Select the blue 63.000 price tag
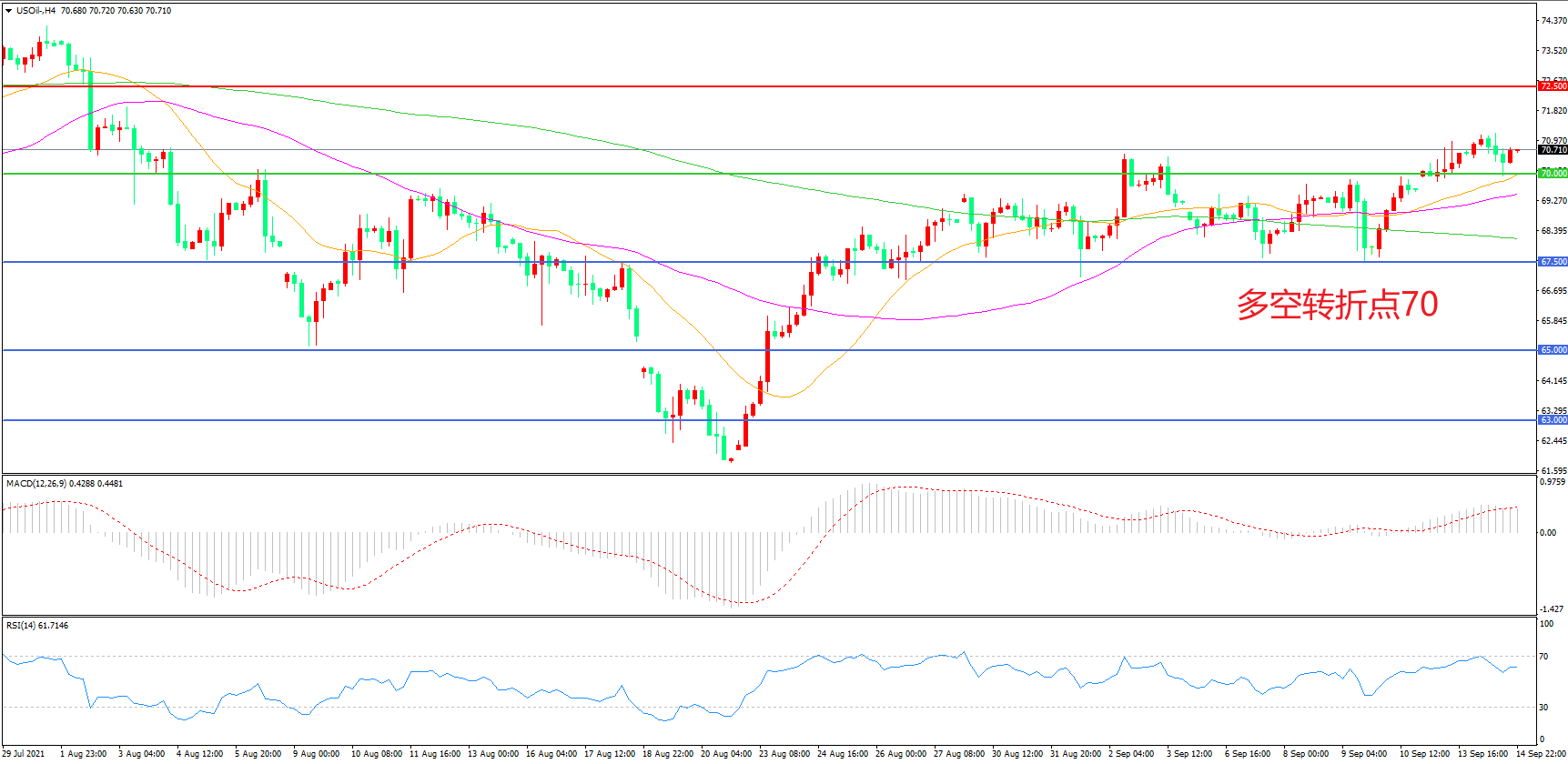Viewport: 1568px width, 764px height. (x=1553, y=420)
